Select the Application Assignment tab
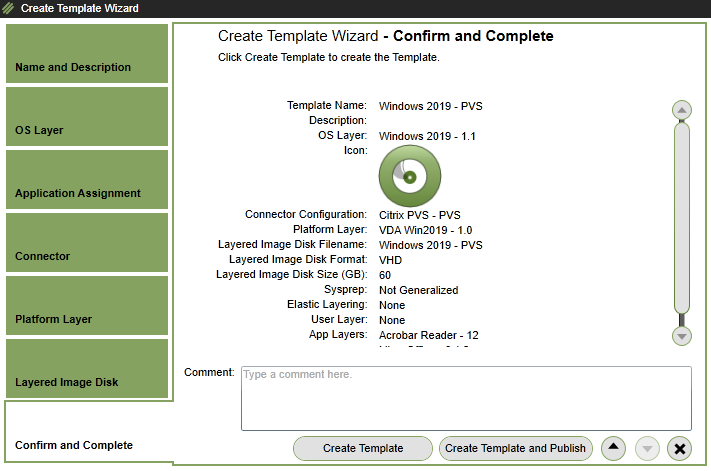The width and height of the screenshot is (711, 471). point(87,180)
